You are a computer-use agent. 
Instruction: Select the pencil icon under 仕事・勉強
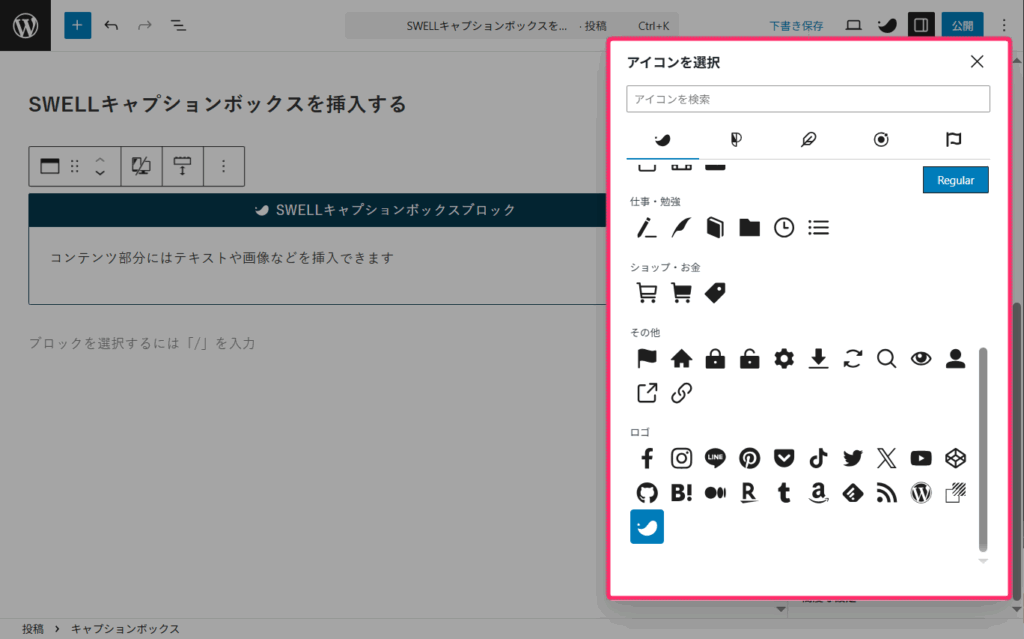tap(647, 227)
